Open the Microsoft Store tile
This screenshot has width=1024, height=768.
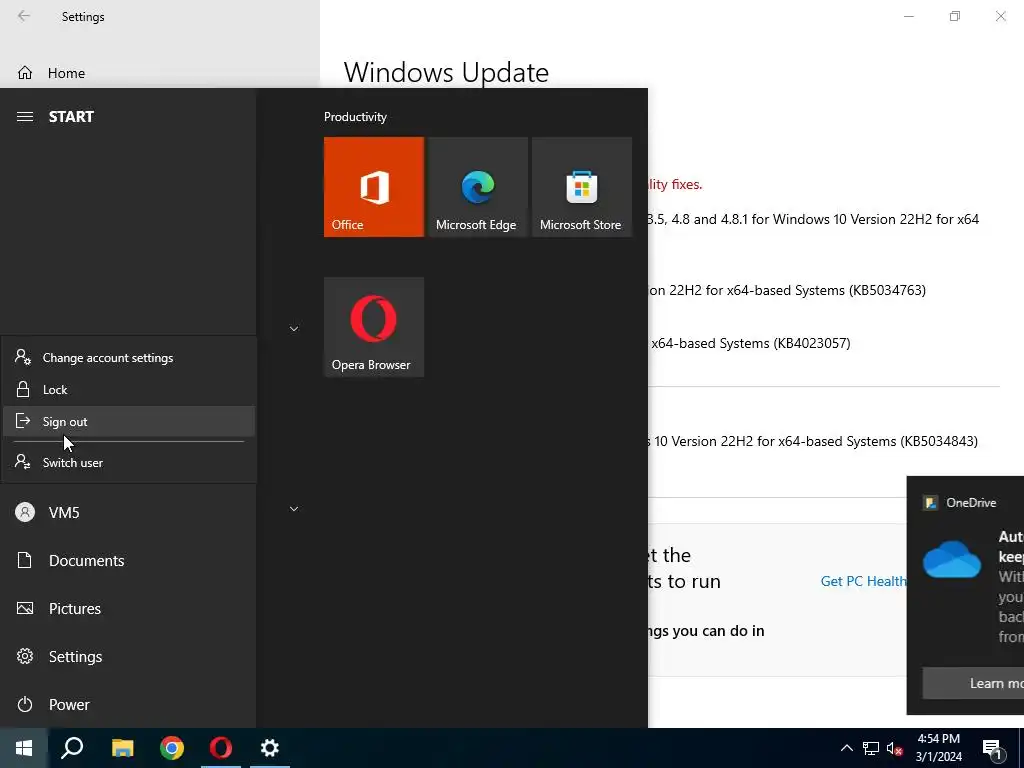582,187
